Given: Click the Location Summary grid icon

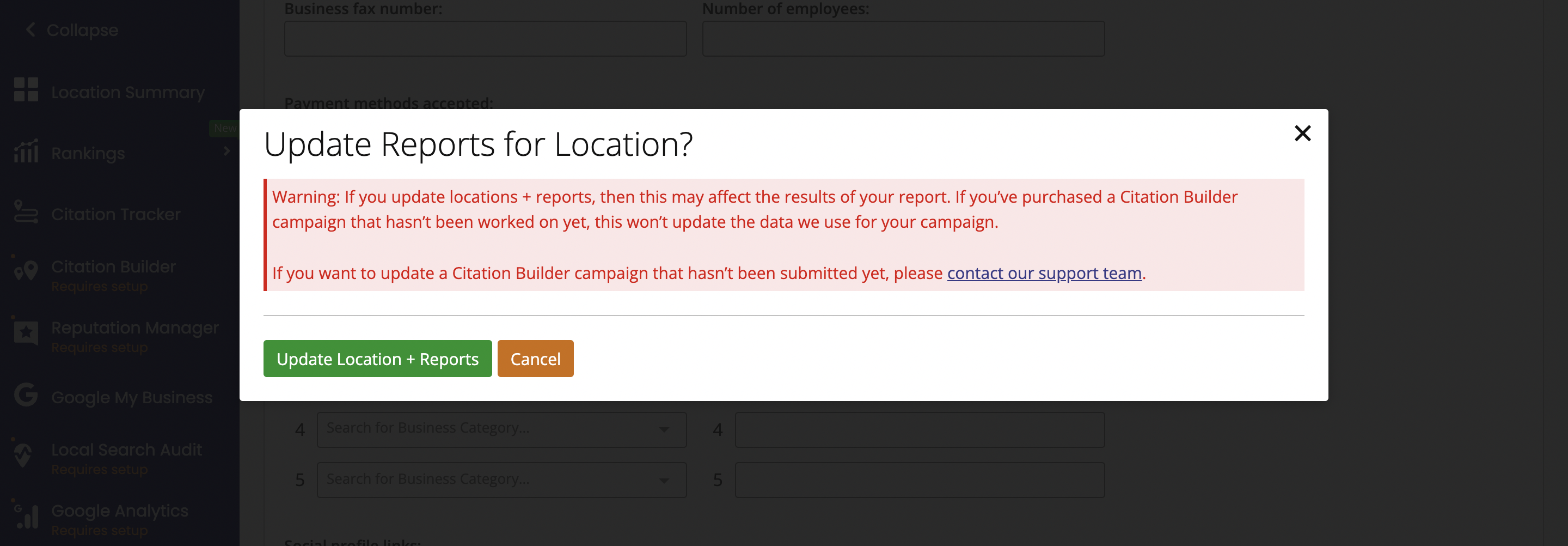Looking at the screenshot, I should [x=26, y=89].
